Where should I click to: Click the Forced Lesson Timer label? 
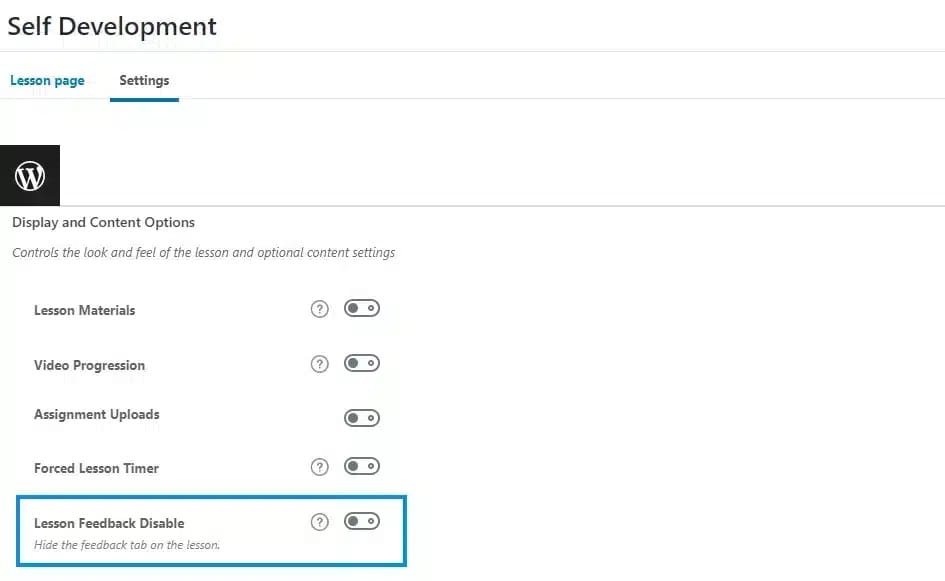96,468
